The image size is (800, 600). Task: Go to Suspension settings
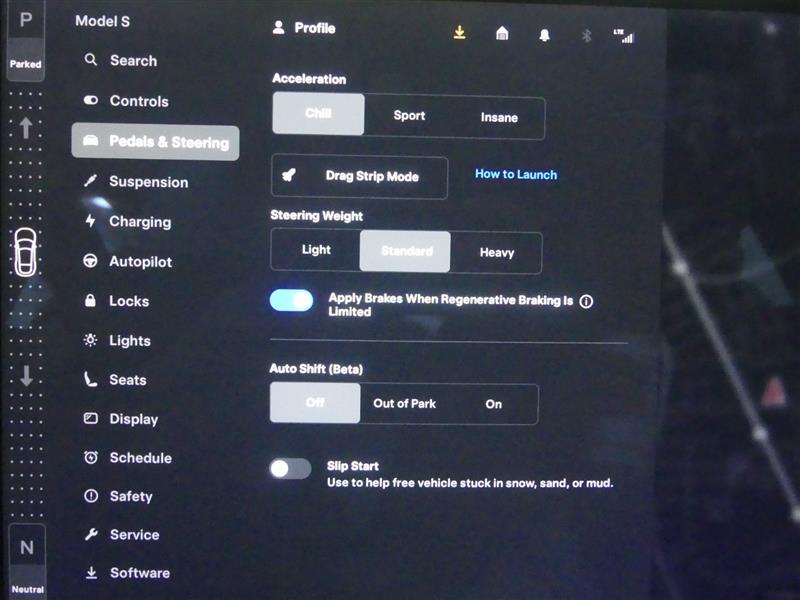pos(136,182)
